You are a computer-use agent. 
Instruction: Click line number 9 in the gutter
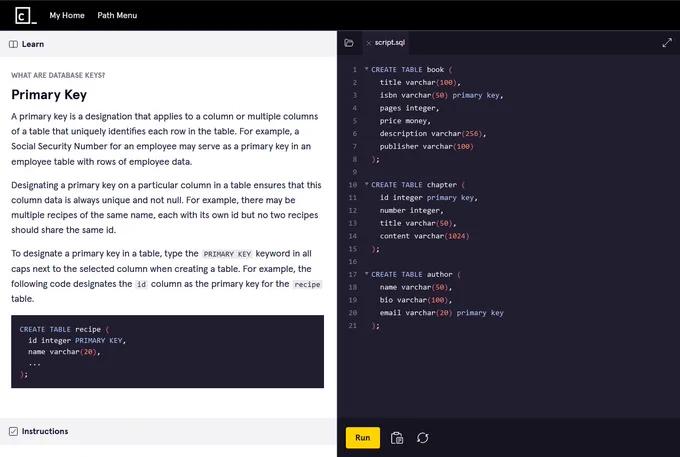point(354,172)
